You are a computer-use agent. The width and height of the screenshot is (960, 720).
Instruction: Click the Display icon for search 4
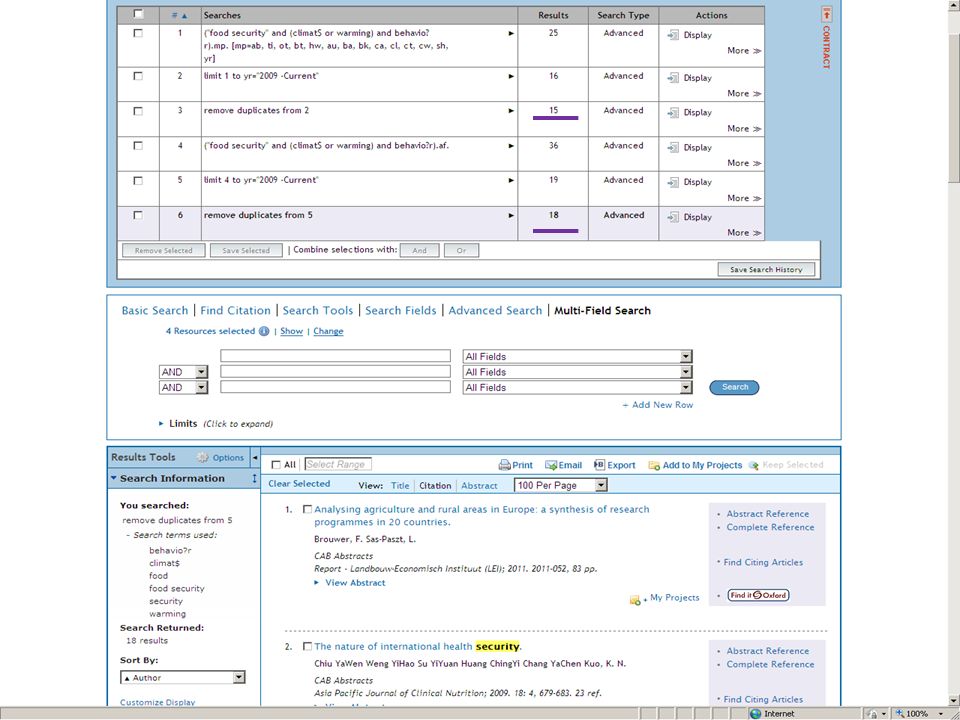click(673, 148)
